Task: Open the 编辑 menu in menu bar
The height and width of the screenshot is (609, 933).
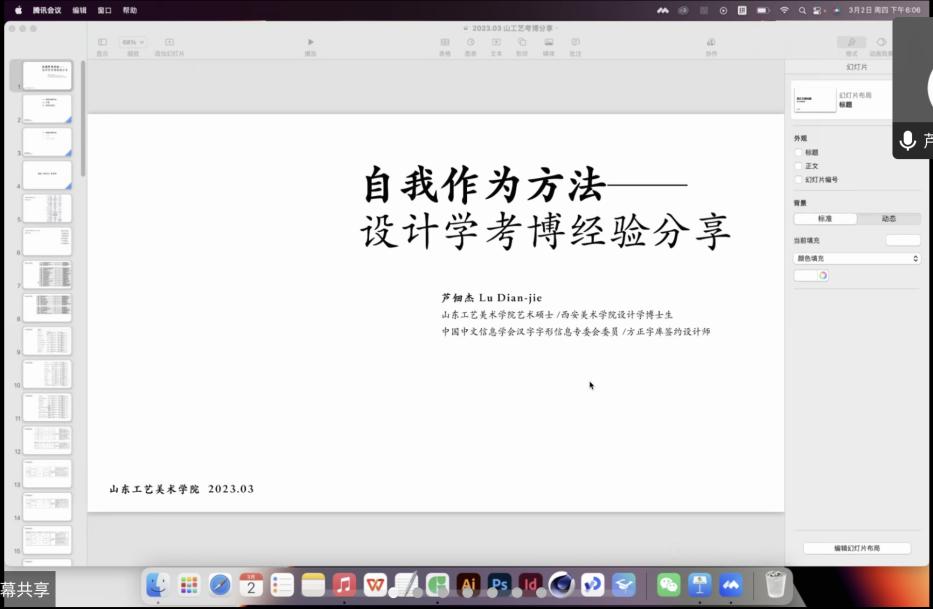Action: (79, 10)
